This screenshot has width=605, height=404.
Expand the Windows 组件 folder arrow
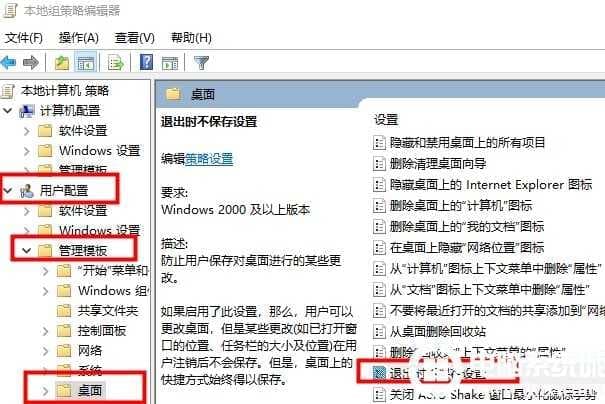46,291
